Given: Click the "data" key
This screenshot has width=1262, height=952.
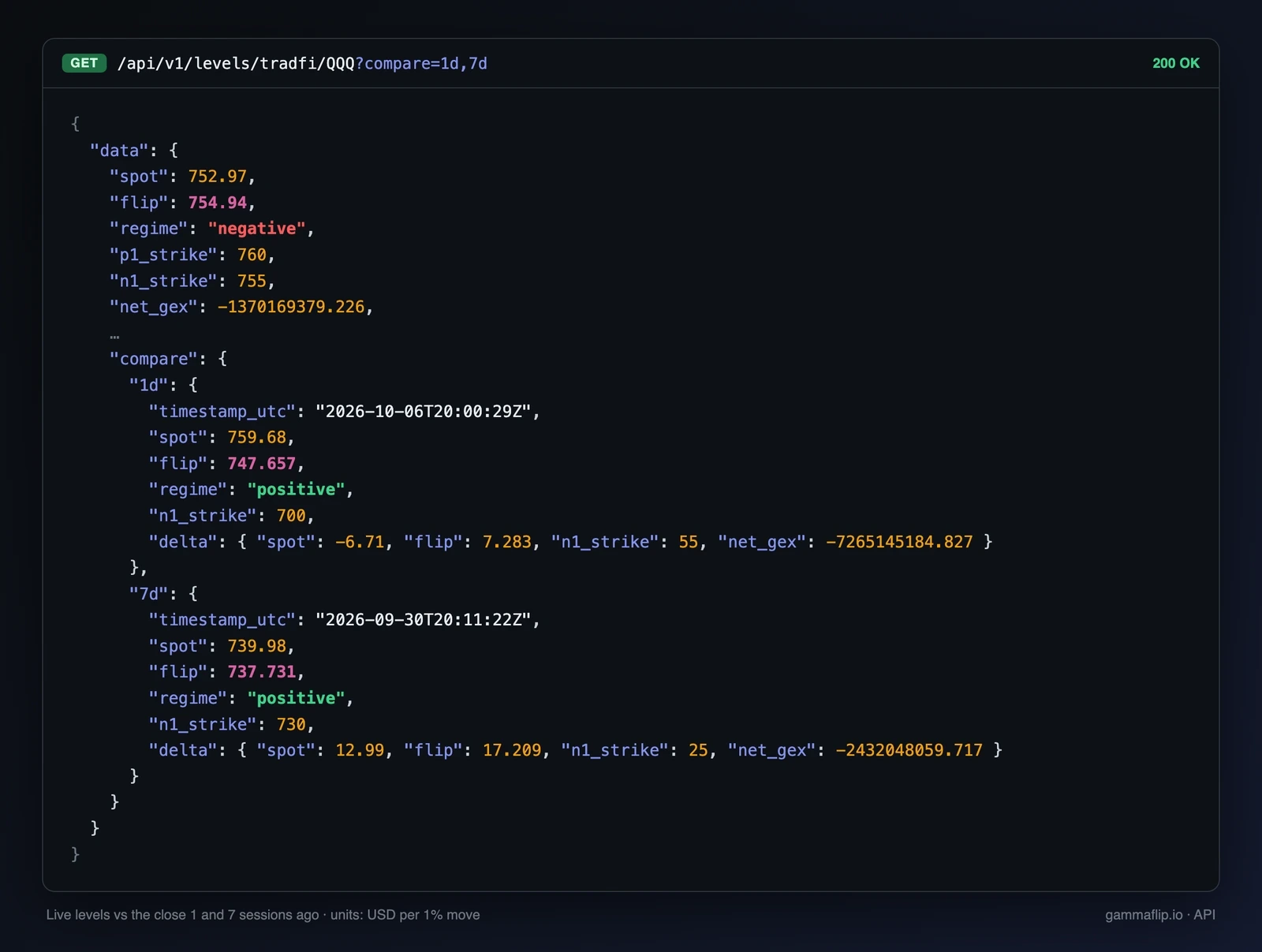Looking at the screenshot, I should 119,151.
